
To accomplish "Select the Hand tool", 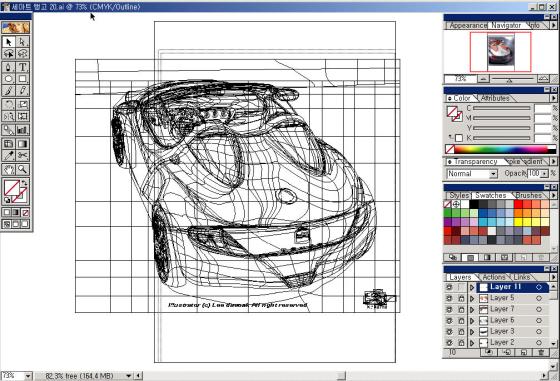I will pos(9,170).
